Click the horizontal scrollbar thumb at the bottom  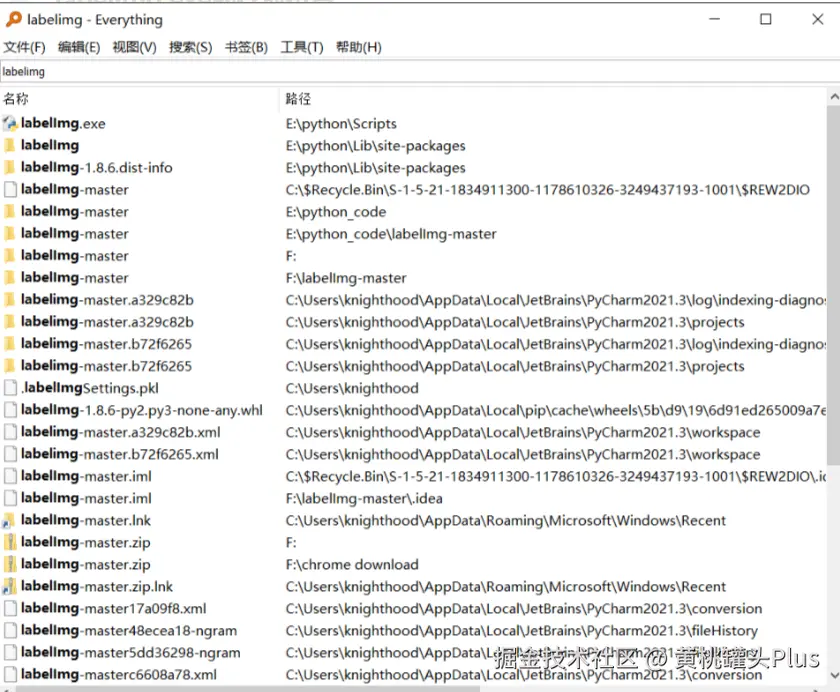point(248,689)
